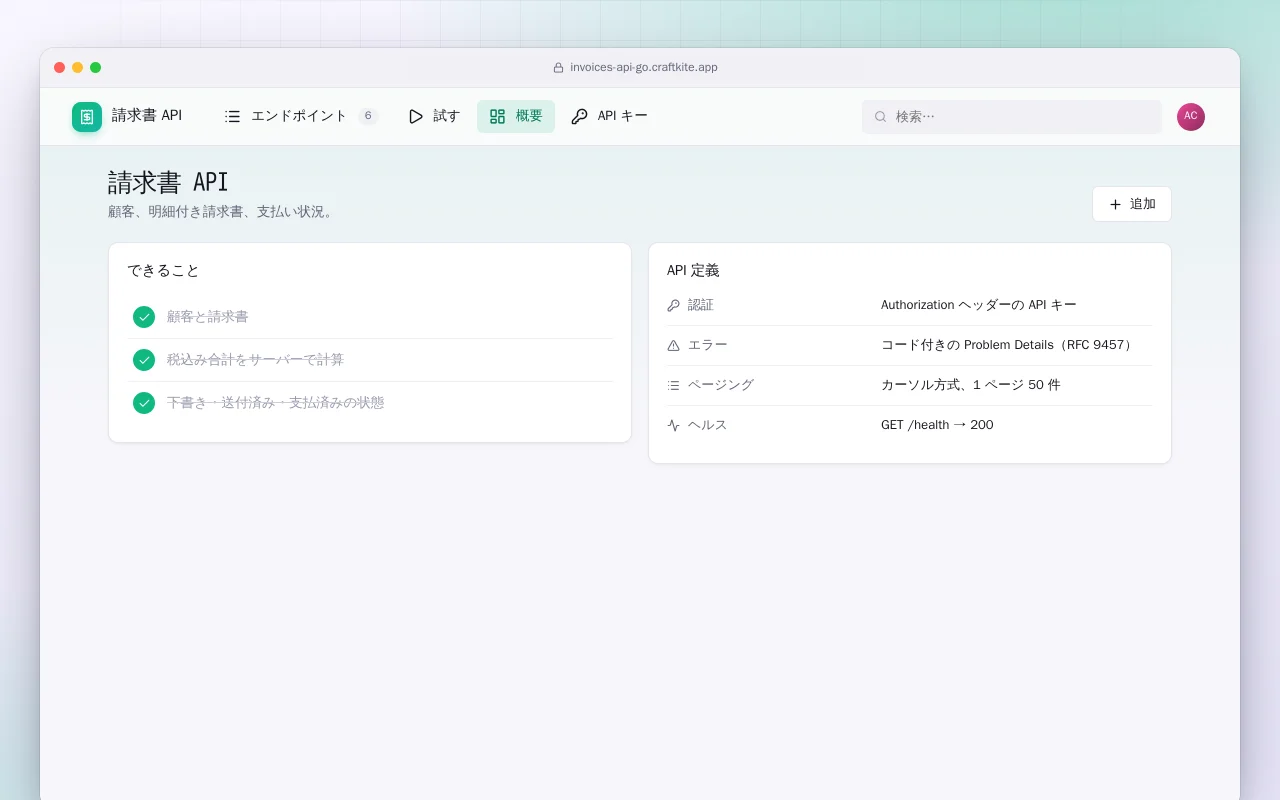Click the green invoice logo icon
1280x800 pixels.
point(87,116)
